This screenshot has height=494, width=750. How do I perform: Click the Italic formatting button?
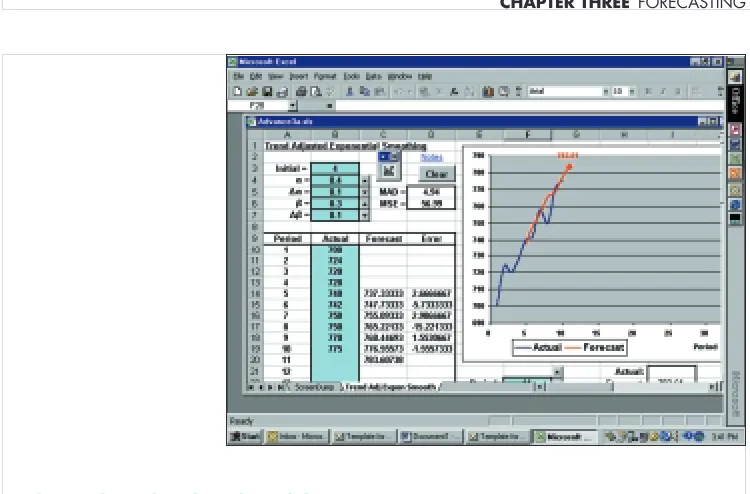(663, 91)
